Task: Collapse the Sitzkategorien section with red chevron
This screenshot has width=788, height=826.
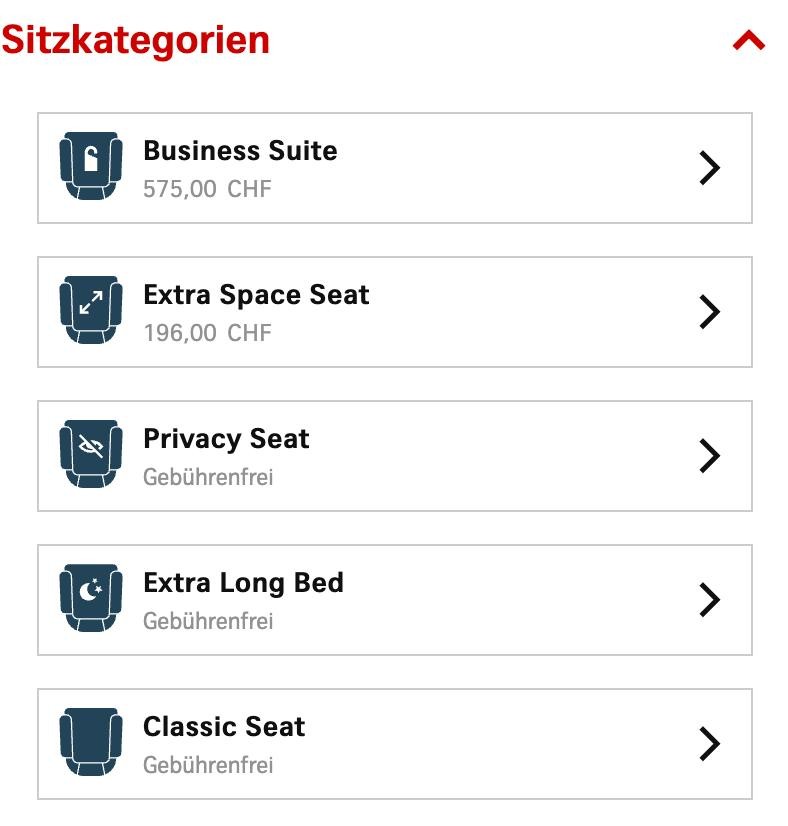Action: (x=748, y=41)
